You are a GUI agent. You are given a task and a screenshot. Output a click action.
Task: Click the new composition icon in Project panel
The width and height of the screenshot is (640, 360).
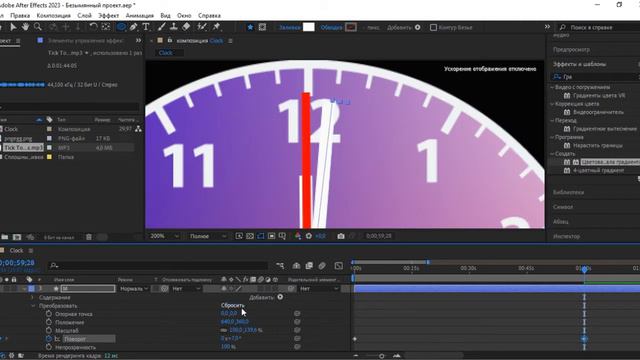tap(17, 237)
